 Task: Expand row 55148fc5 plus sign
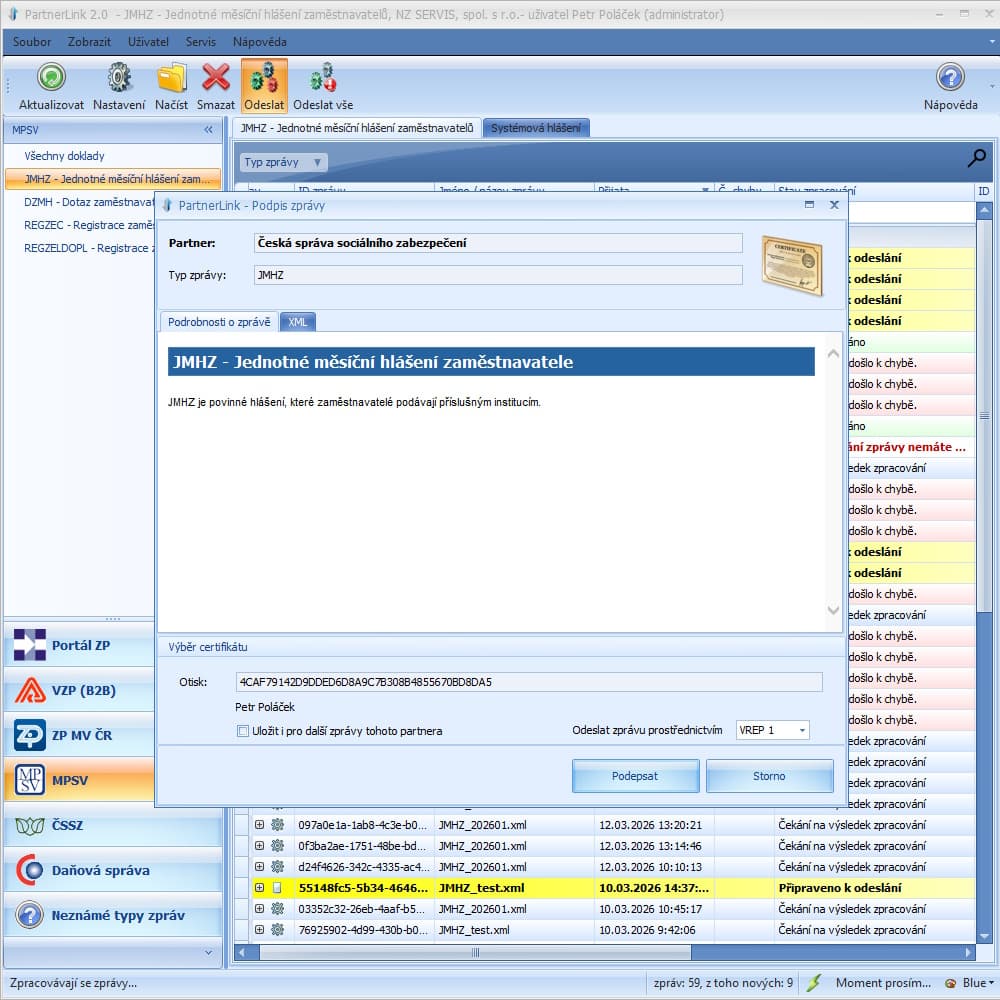point(260,888)
